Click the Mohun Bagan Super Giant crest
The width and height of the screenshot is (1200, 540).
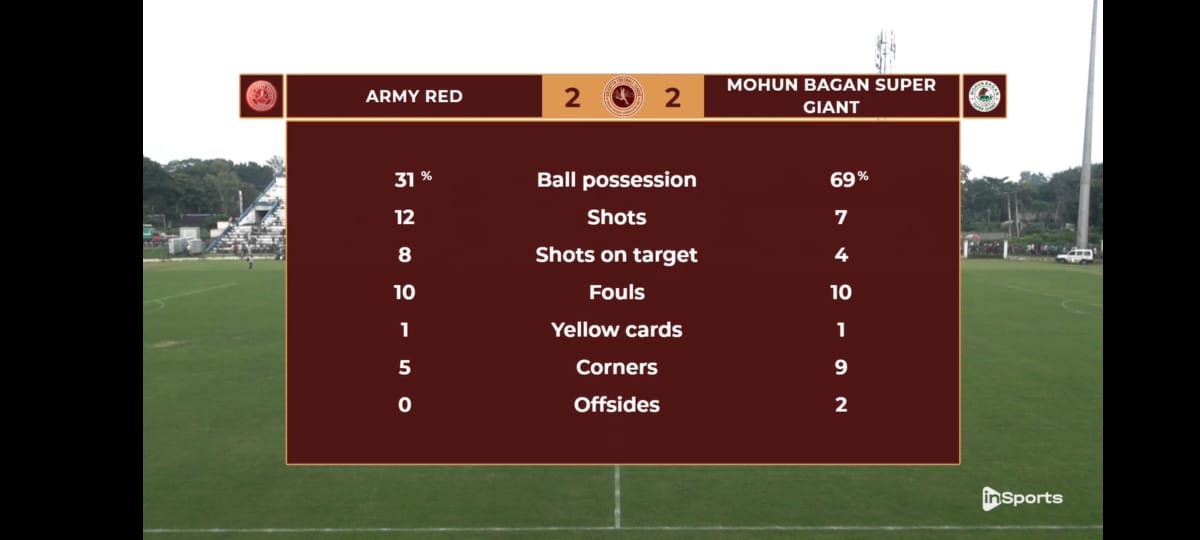[x=984, y=97]
